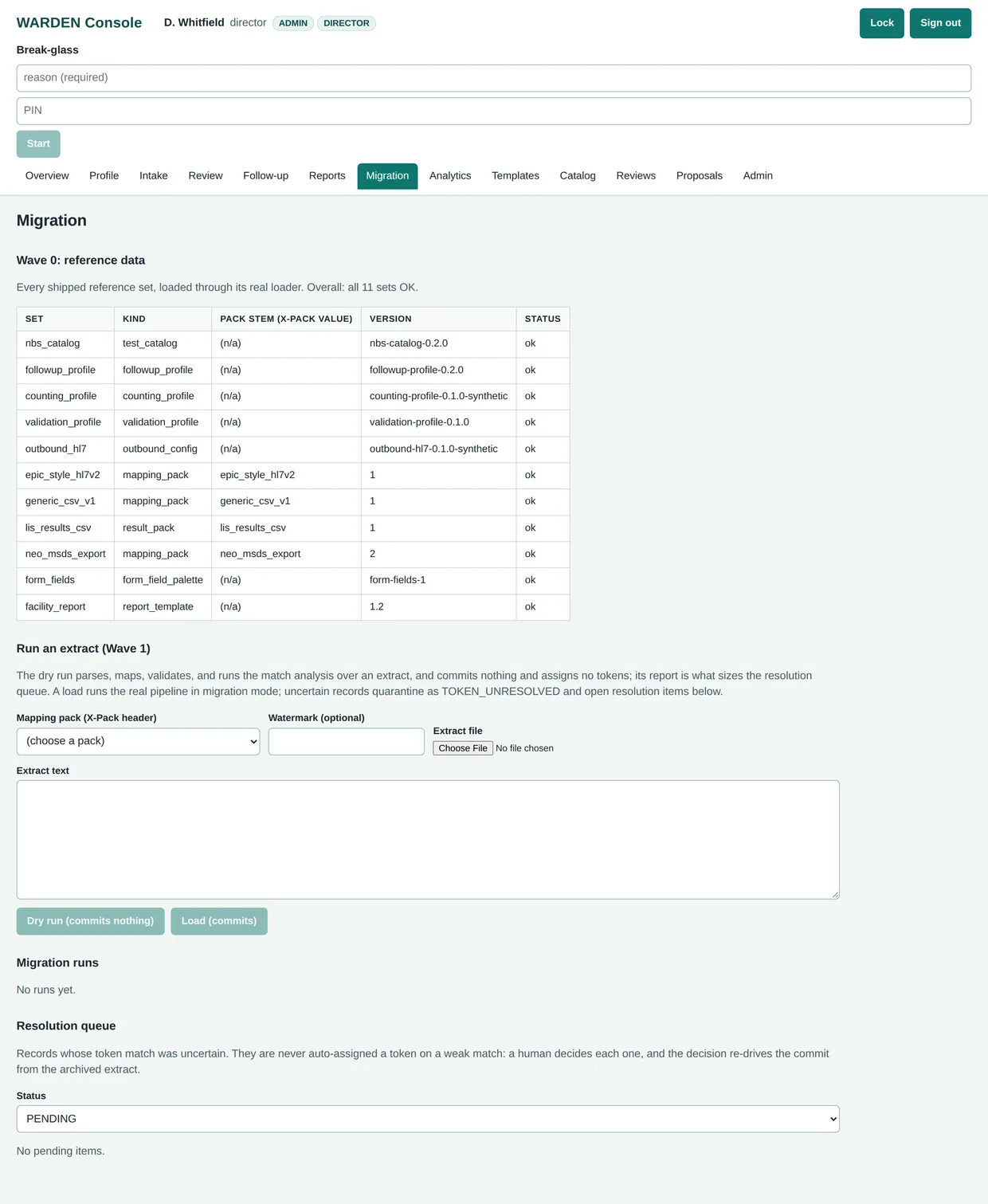
Task: Focus the break-glass reason field
Action: pyautogui.click(x=494, y=78)
